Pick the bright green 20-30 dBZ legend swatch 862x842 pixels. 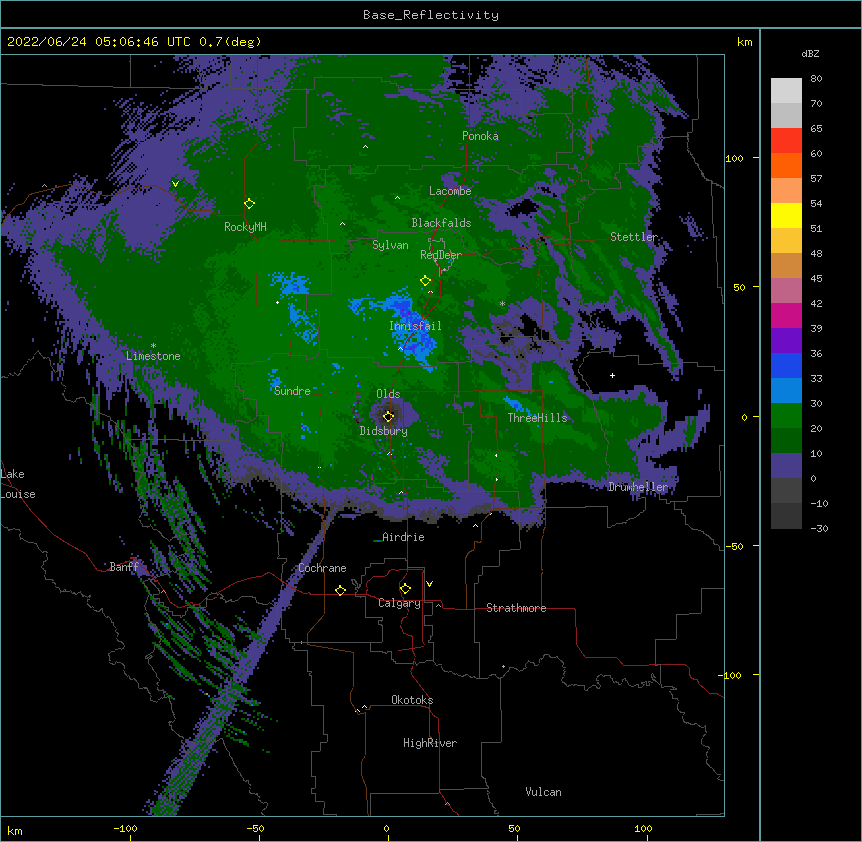tap(786, 416)
